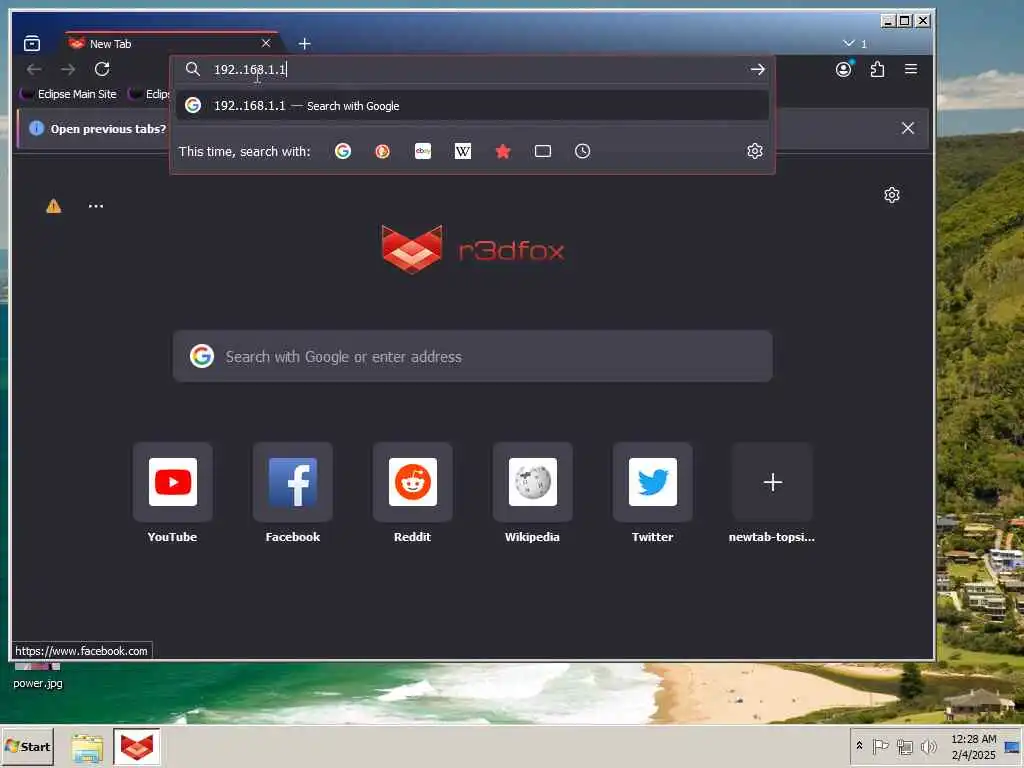The image size is (1024, 768).
Task: Open search settings gear in the dropdown
Action: tap(755, 152)
